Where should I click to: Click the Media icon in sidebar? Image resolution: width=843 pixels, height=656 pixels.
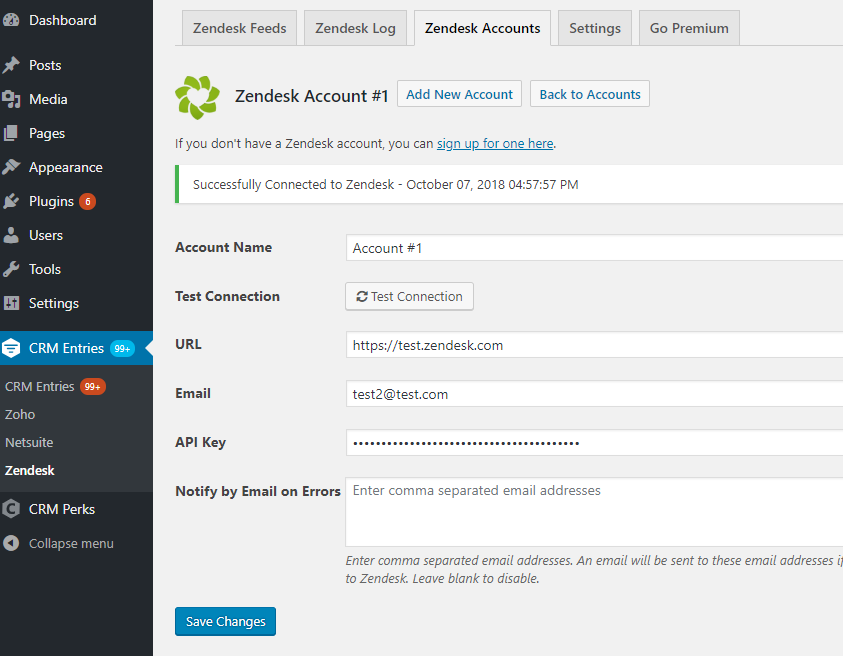point(11,99)
